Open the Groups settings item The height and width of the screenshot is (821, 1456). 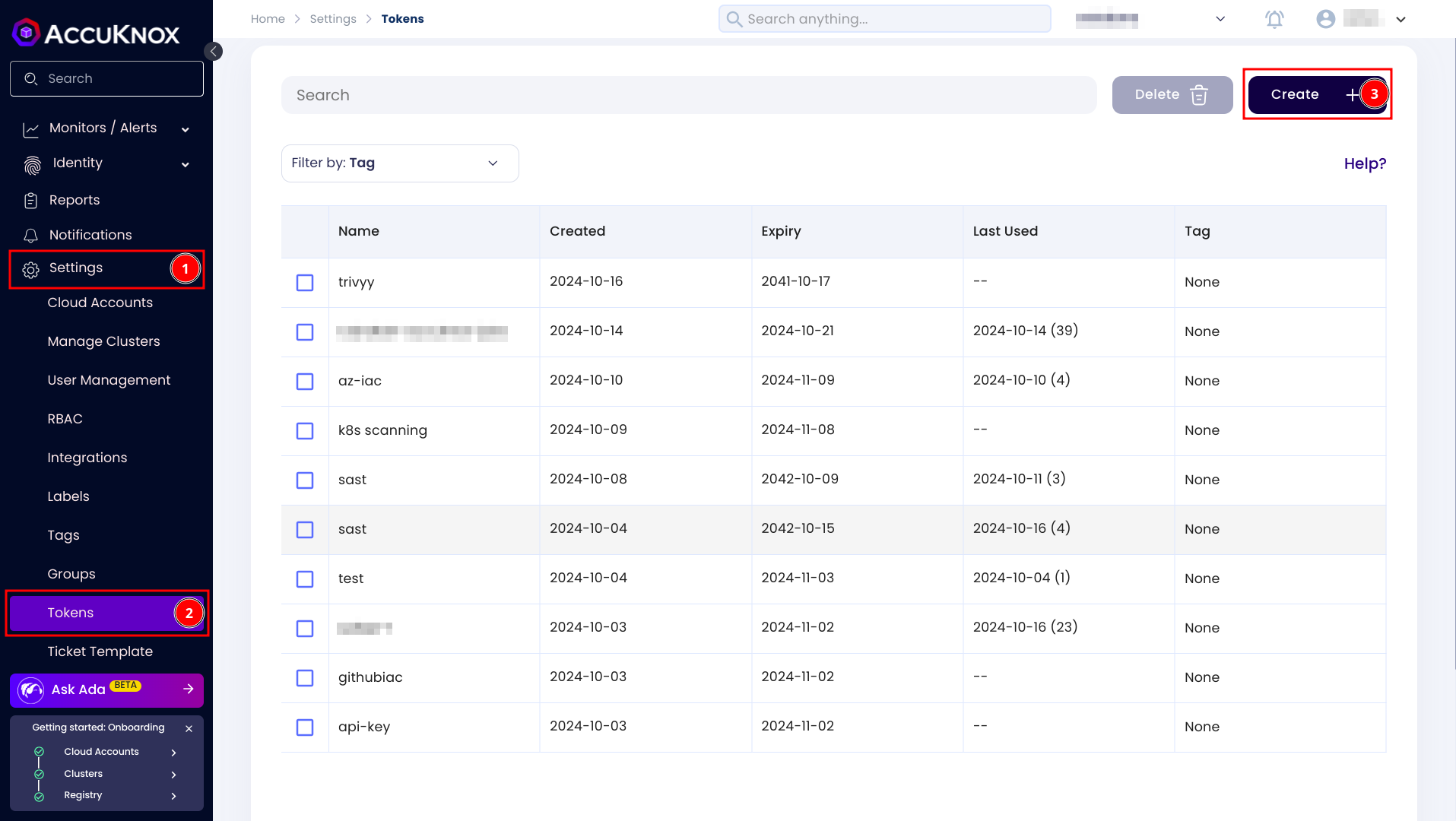pos(71,574)
